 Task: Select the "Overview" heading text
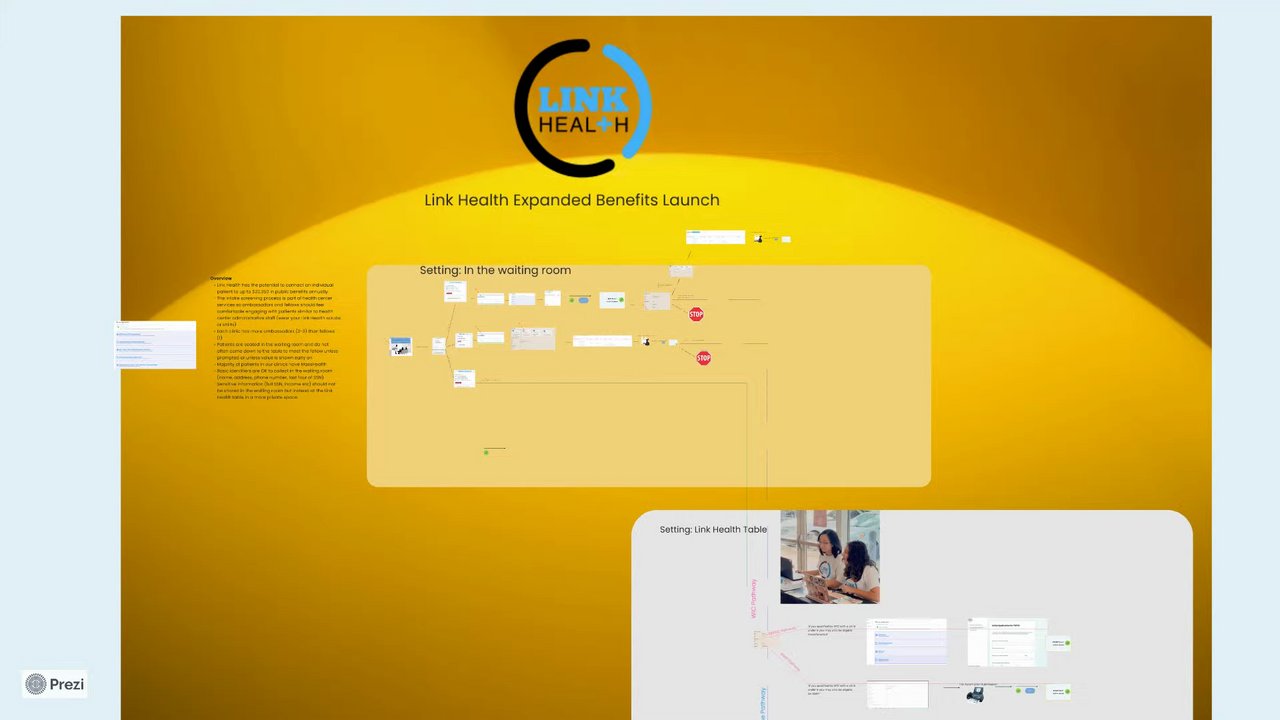(221, 278)
